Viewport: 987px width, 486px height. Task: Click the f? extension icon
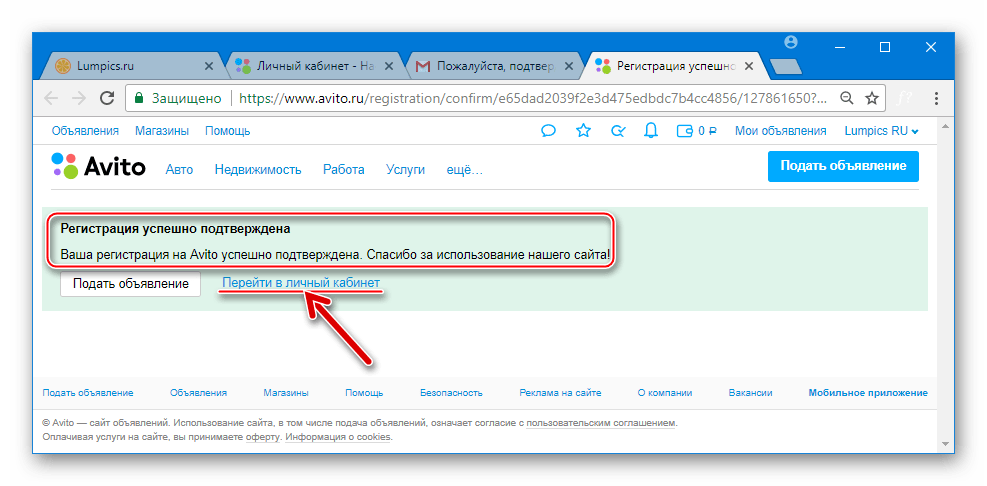tap(905, 98)
